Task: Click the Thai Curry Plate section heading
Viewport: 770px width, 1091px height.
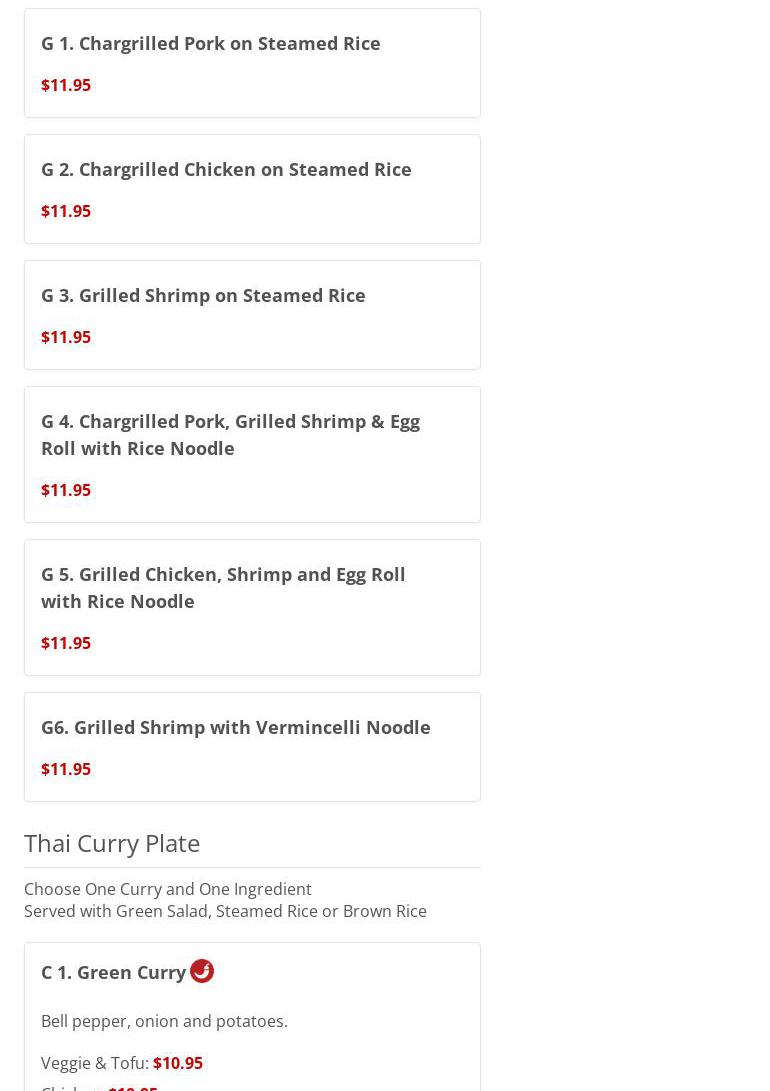Action: click(x=112, y=843)
